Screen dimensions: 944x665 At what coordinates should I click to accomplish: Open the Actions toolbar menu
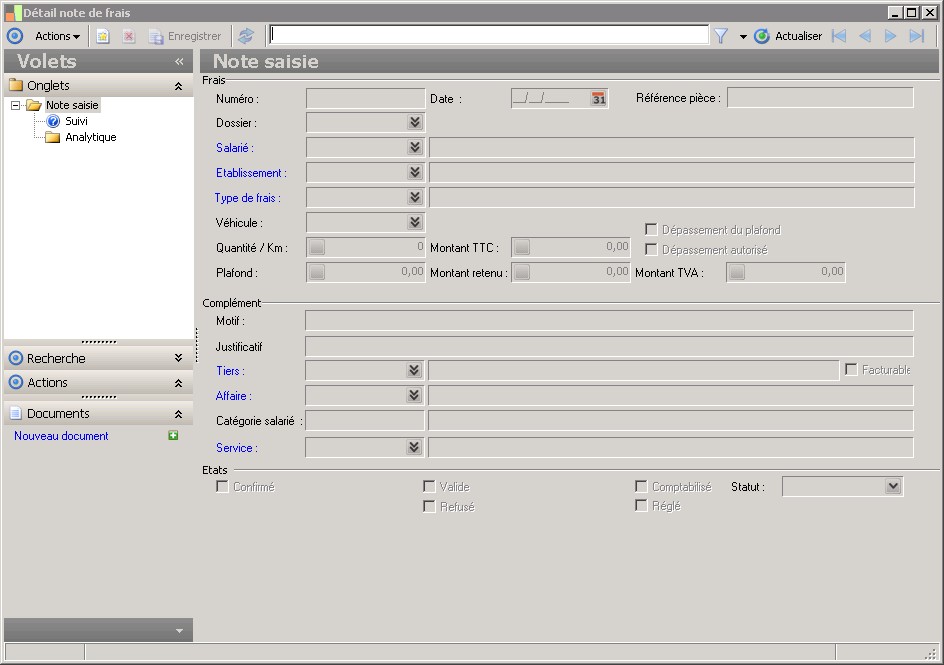[x=57, y=36]
